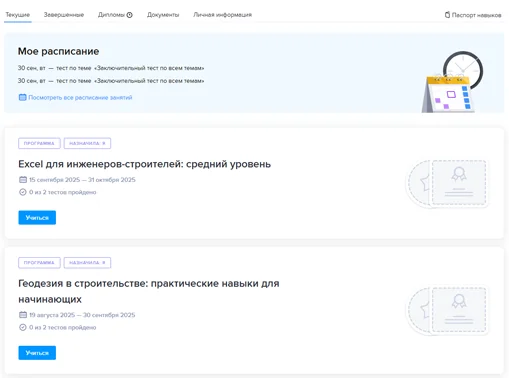Screen dimensions: 509x378
Task: Click the clock icon next to Дипломы
Action: coord(130,15)
